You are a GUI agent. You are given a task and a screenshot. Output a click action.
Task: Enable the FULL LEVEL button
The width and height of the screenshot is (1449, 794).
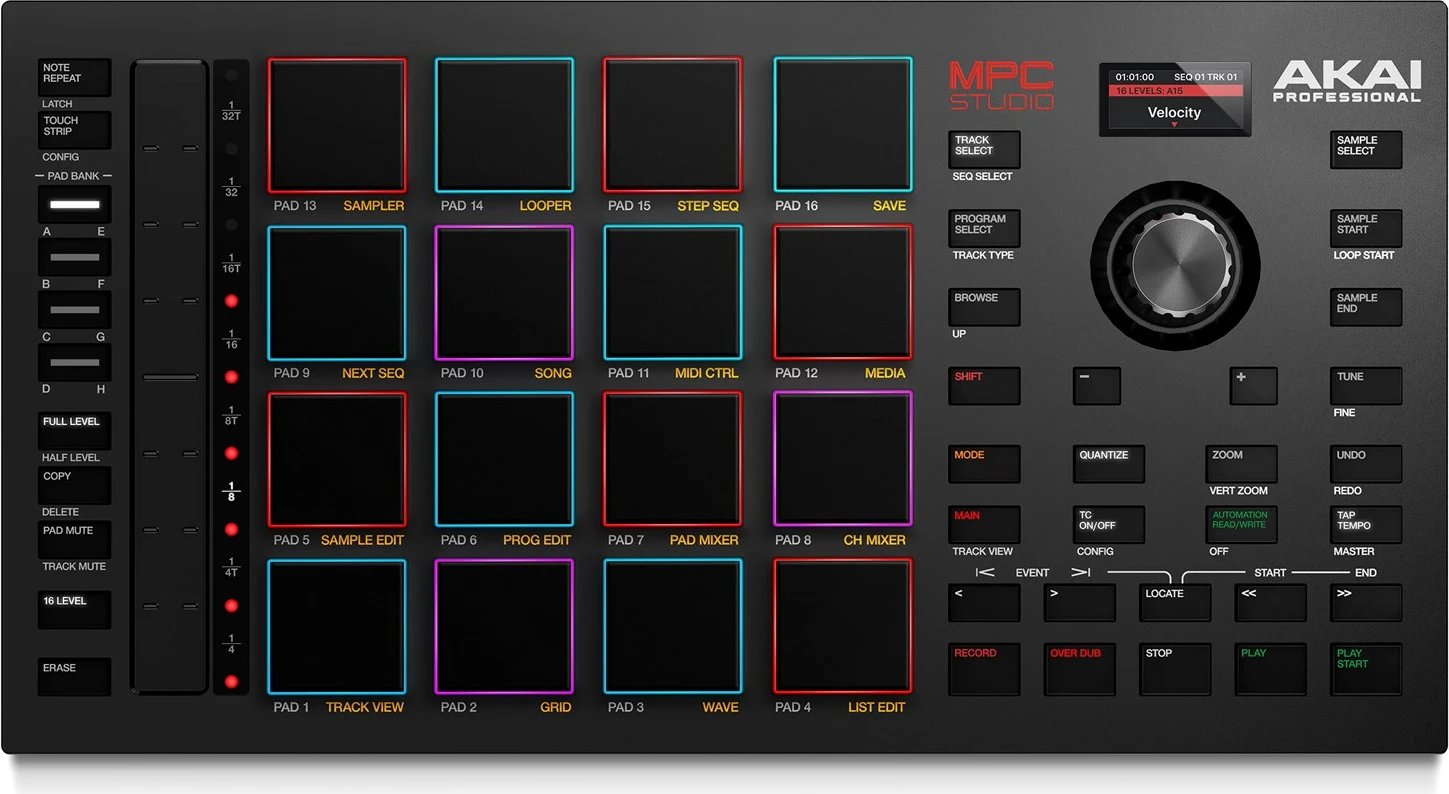click(75, 431)
